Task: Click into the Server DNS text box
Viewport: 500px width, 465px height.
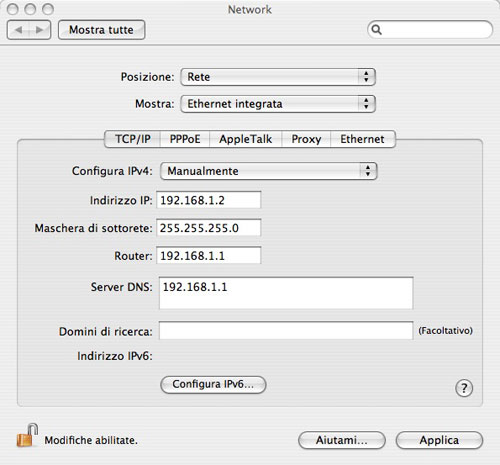Action: coord(286,293)
